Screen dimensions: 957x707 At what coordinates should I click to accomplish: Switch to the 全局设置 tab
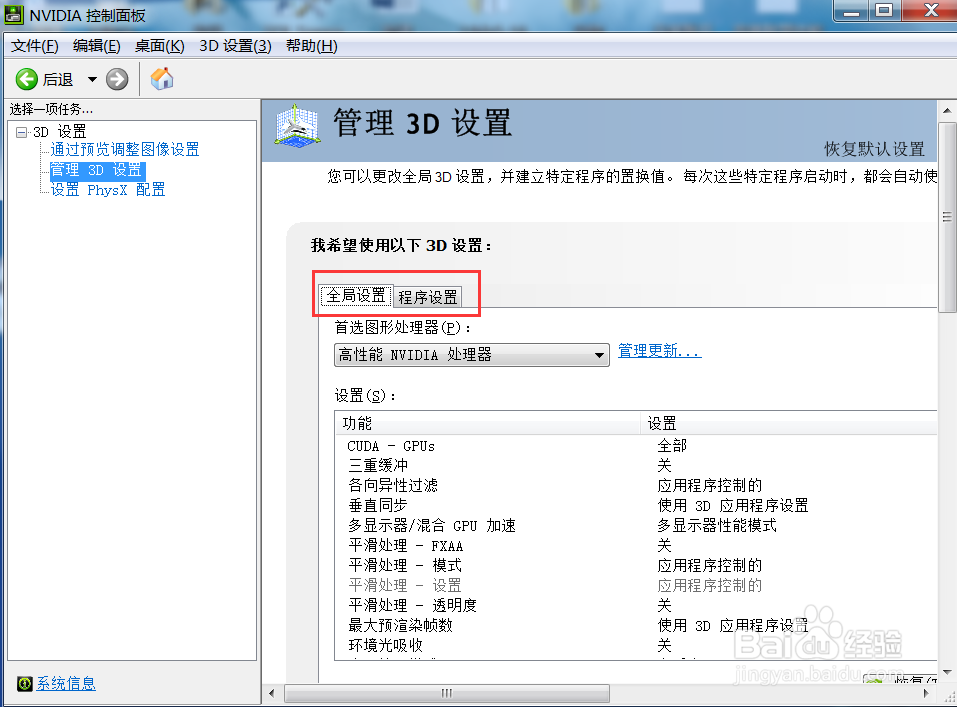tap(356, 296)
